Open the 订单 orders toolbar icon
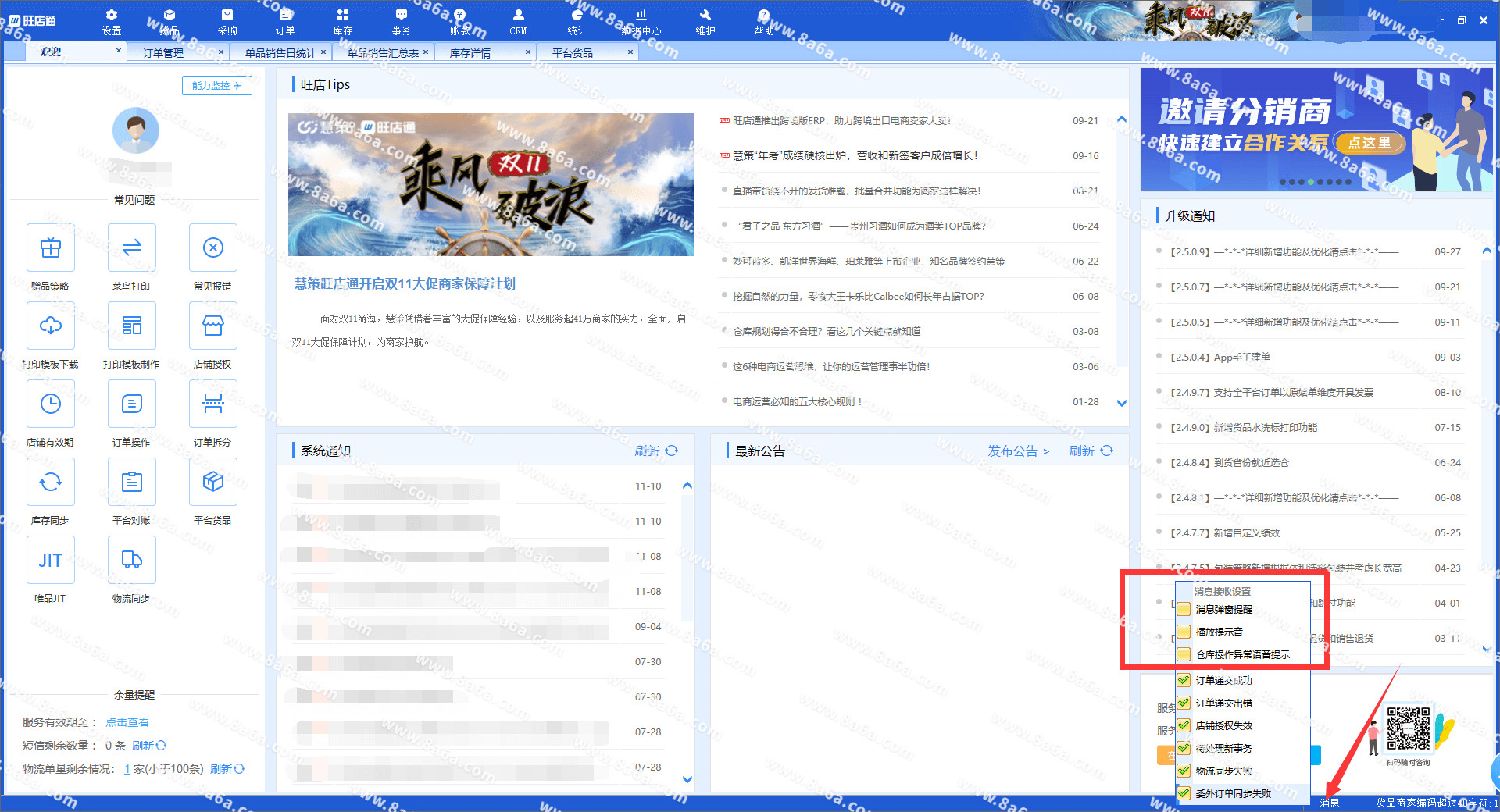The image size is (1500, 812). (x=285, y=22)
